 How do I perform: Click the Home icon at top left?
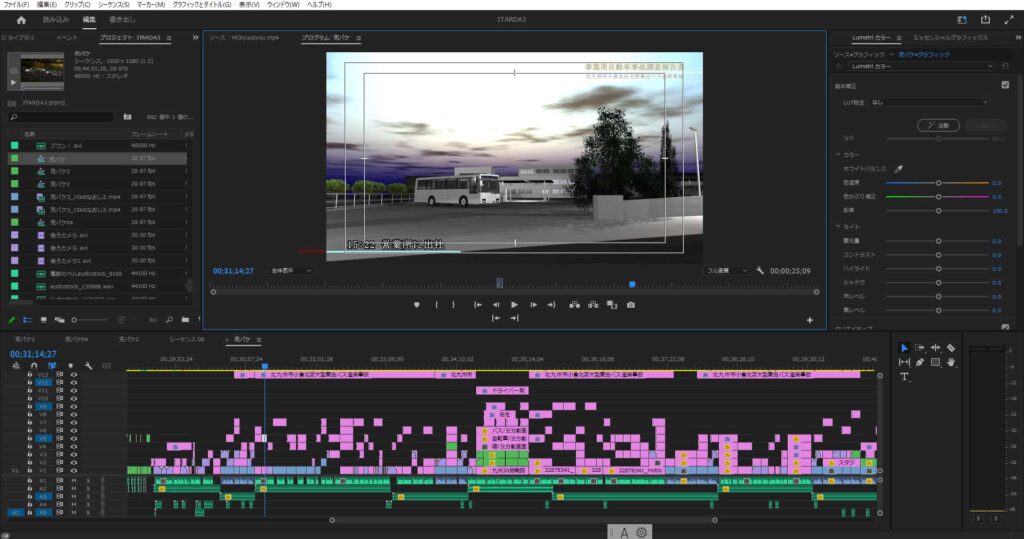21,19
